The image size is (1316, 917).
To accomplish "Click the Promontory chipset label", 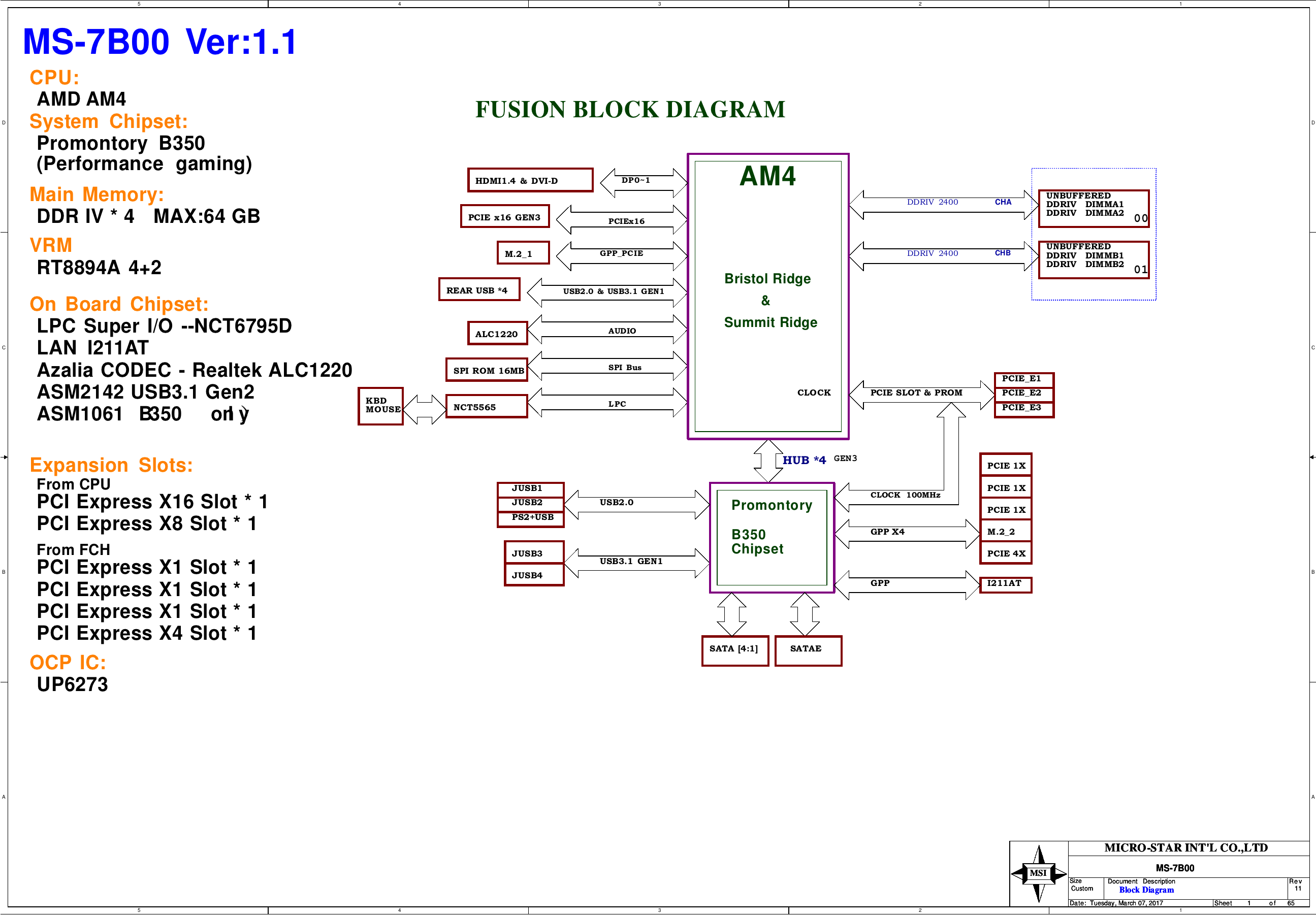I will click(x=772, y=505).
